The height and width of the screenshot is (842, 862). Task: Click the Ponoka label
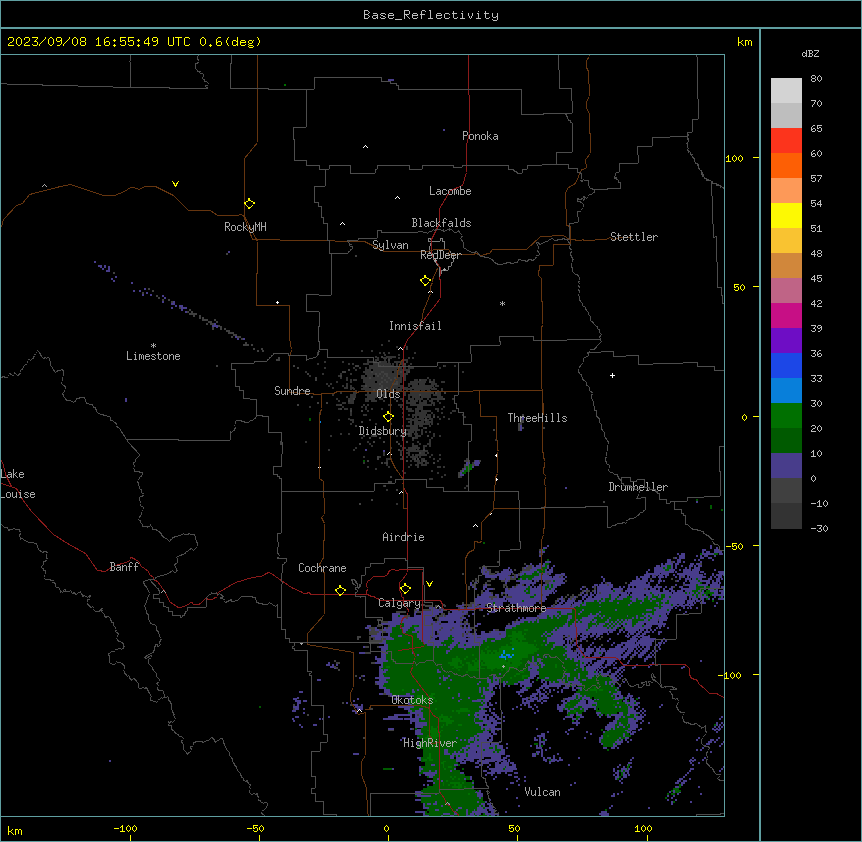click(480, 136)
